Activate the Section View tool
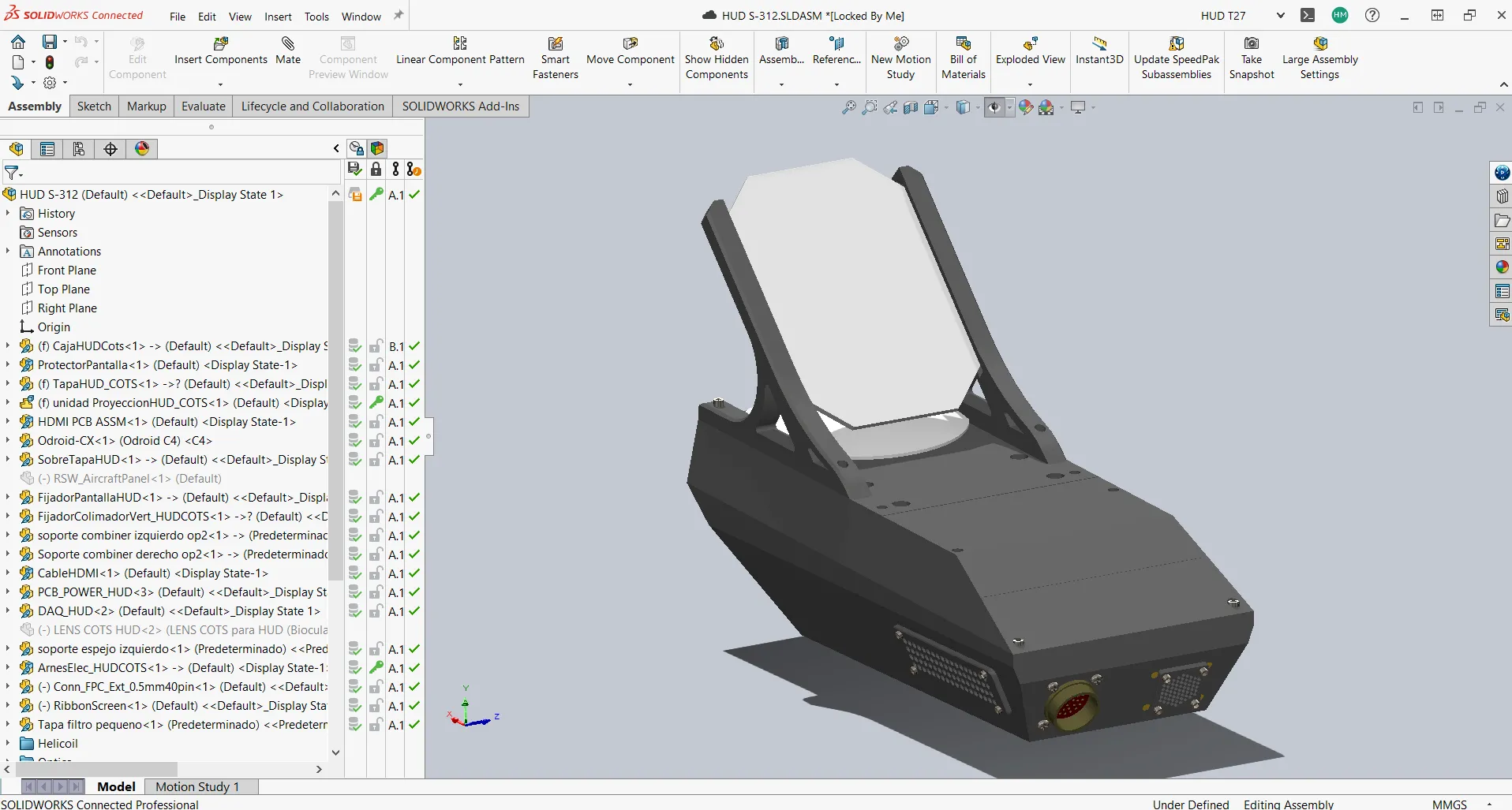This screenshot has width=1512, height=810. click(910, 107)
